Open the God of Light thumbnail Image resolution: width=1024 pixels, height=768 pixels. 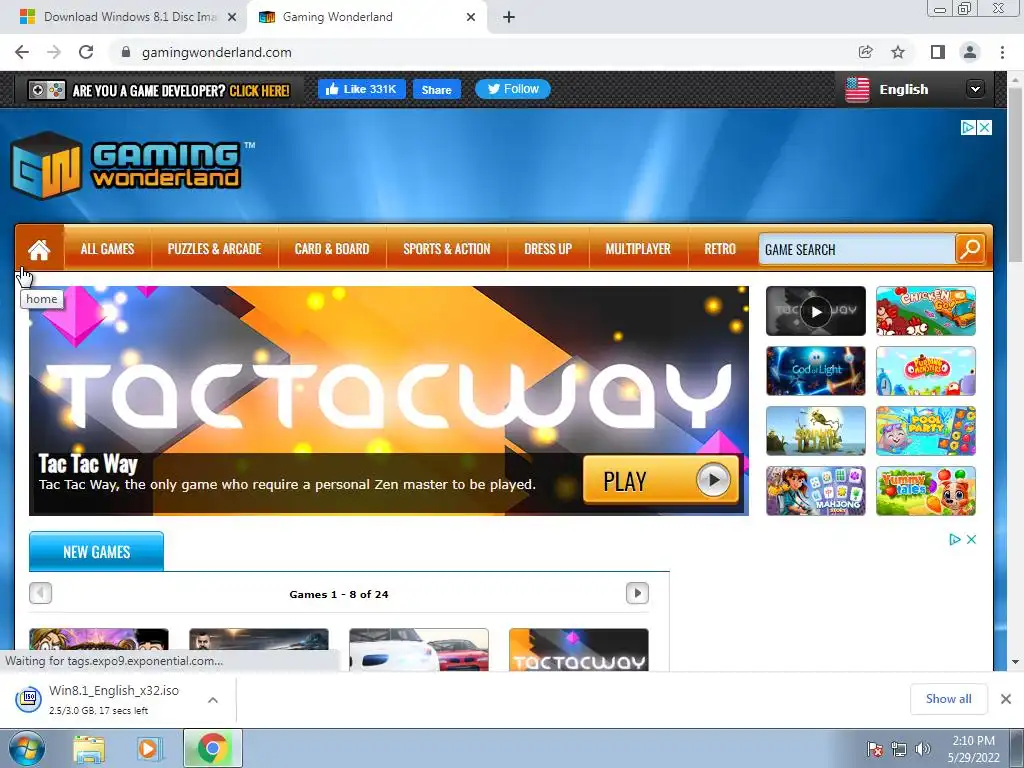pyautogui.click(x=816, y=371)
